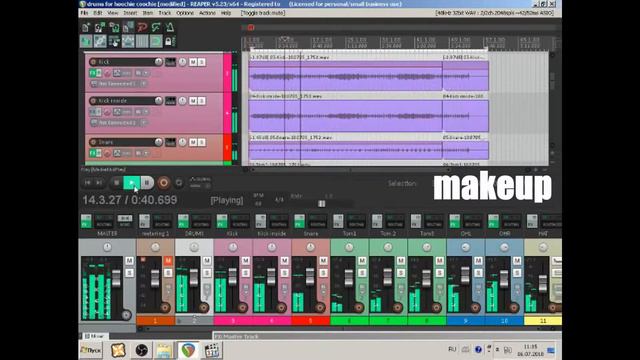This screenshot has width=640, height=360.
Task: Click Go to project start transport button
Action: pyautogui.click(x=87, y=182)
